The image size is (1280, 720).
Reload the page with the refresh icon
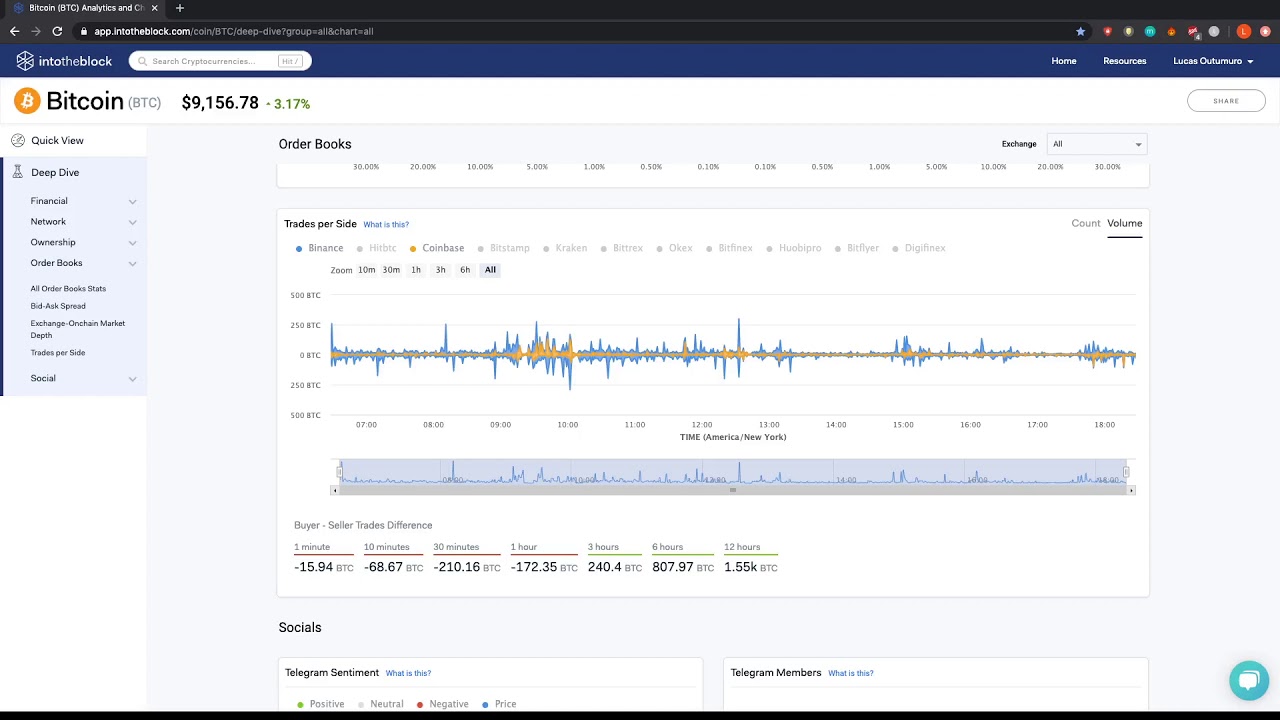(57, 31)
